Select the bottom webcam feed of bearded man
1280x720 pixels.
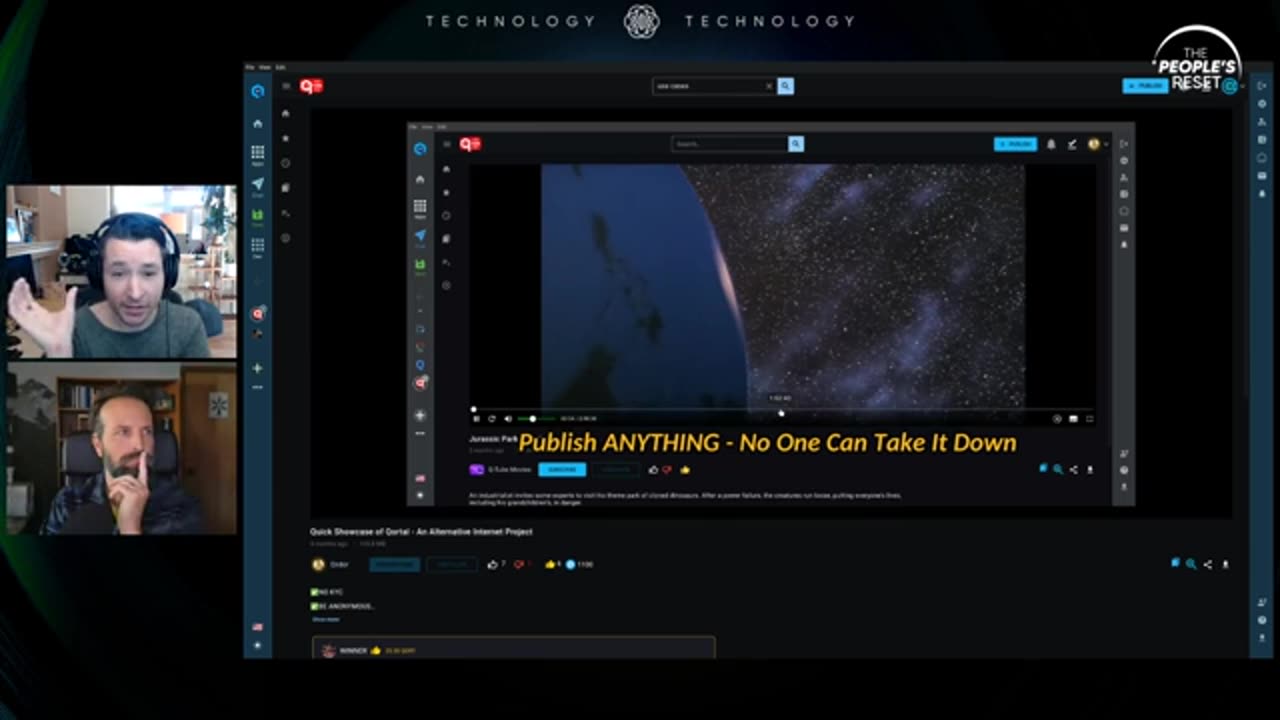tap(121, 448)
